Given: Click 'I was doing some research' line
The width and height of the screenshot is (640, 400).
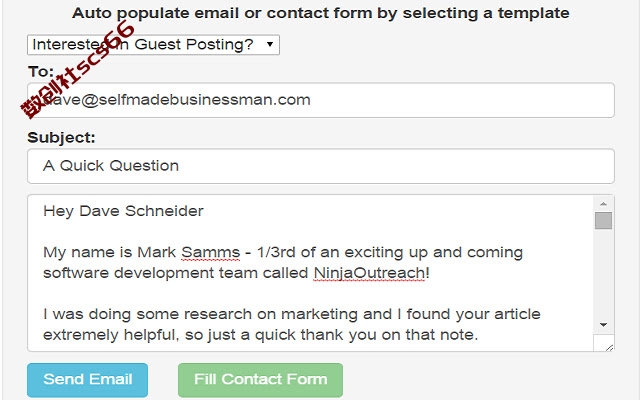Looking at the screenshot, I should [x=292, y=314].
